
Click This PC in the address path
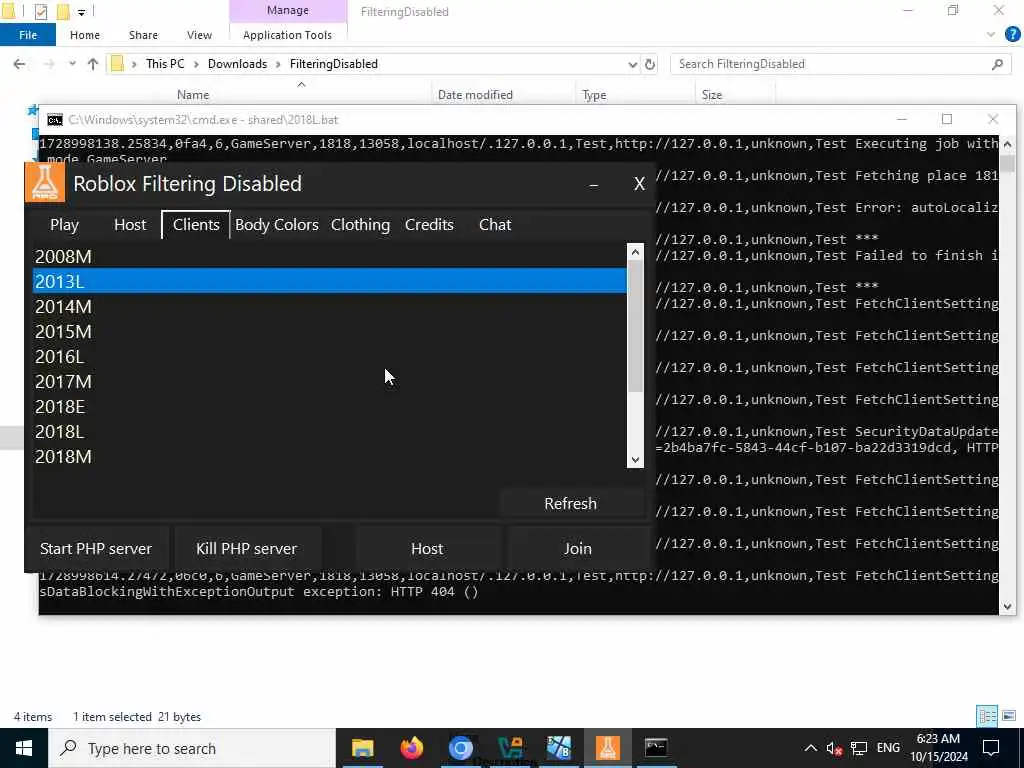(165, 64)
